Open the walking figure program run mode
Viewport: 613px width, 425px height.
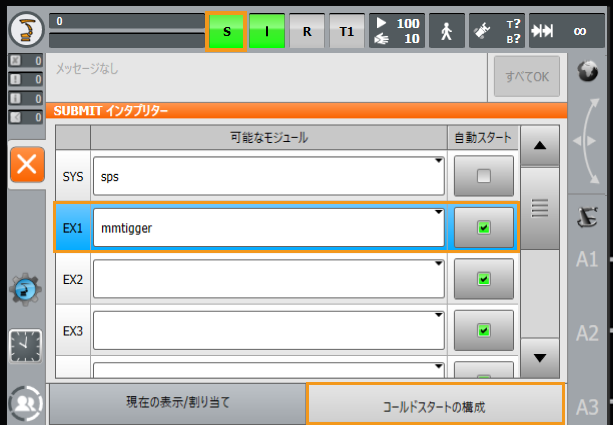point(447,31)
